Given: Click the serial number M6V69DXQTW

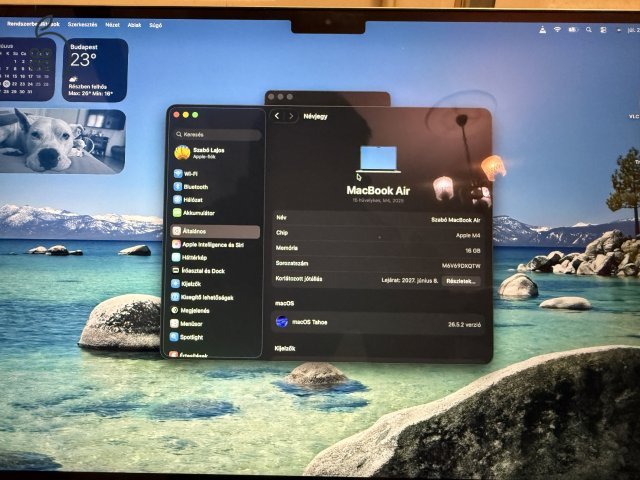Looking at the screenshot, I should click(x=461, y=266).
